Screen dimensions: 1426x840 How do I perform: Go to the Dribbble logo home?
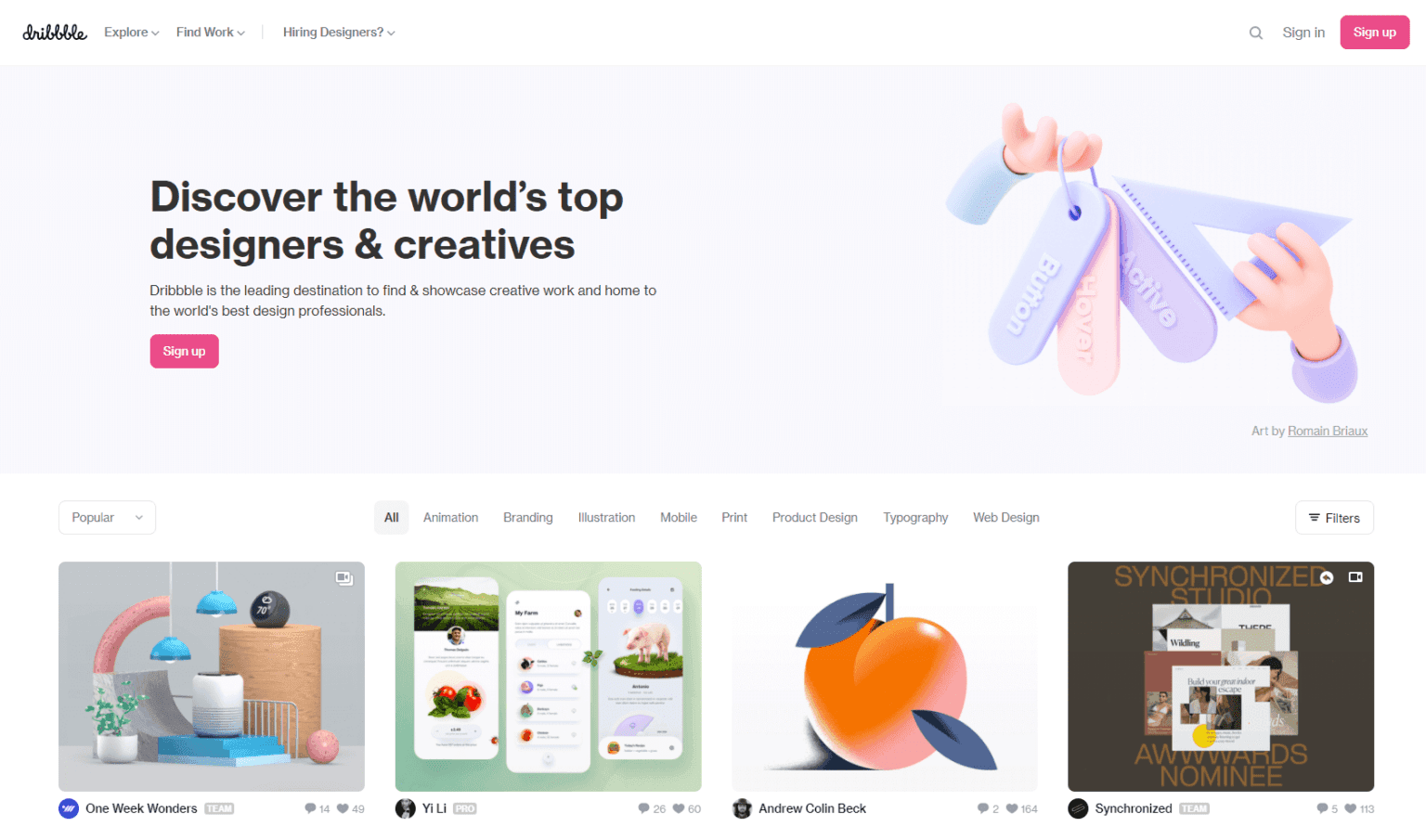click(55, 32)
